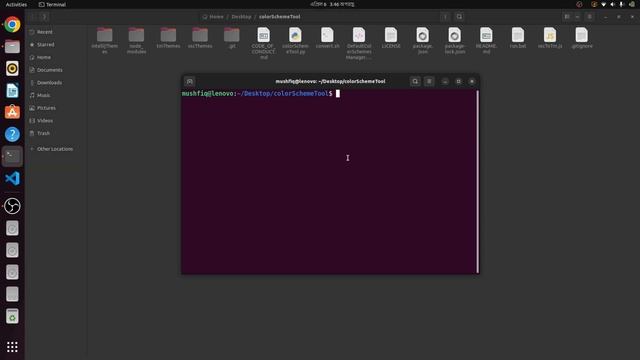Launch Rhythmbox from the dock
Viewport: 640px width, 360px height.
click(12, 69)
